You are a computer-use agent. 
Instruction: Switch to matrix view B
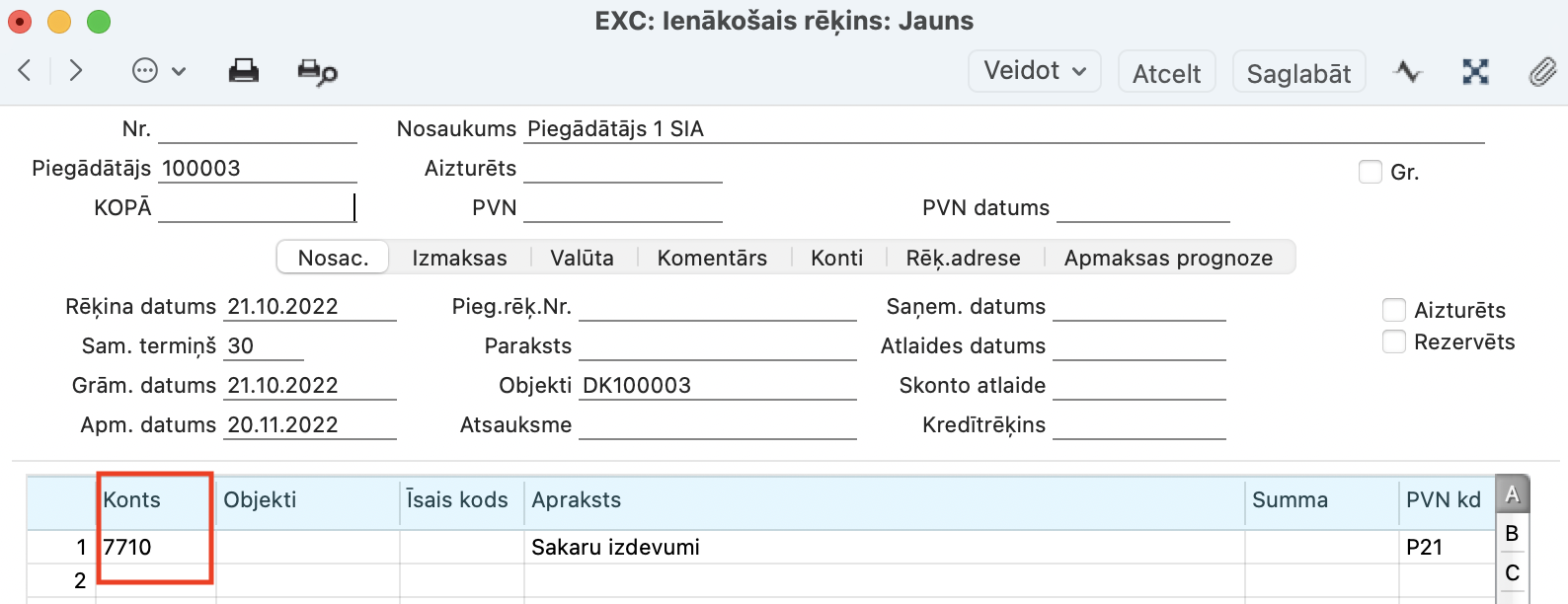[x=1512, y=534]
